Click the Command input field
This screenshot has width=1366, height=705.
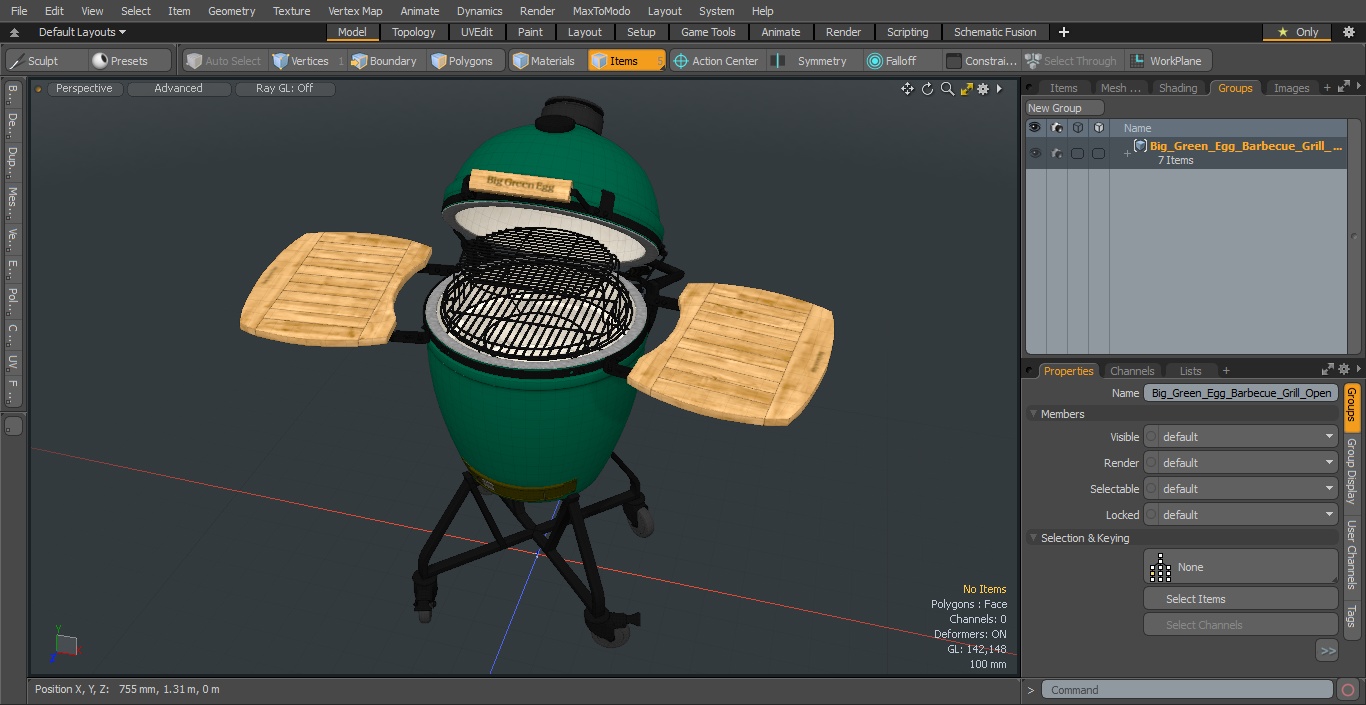tap(1187, 690)
